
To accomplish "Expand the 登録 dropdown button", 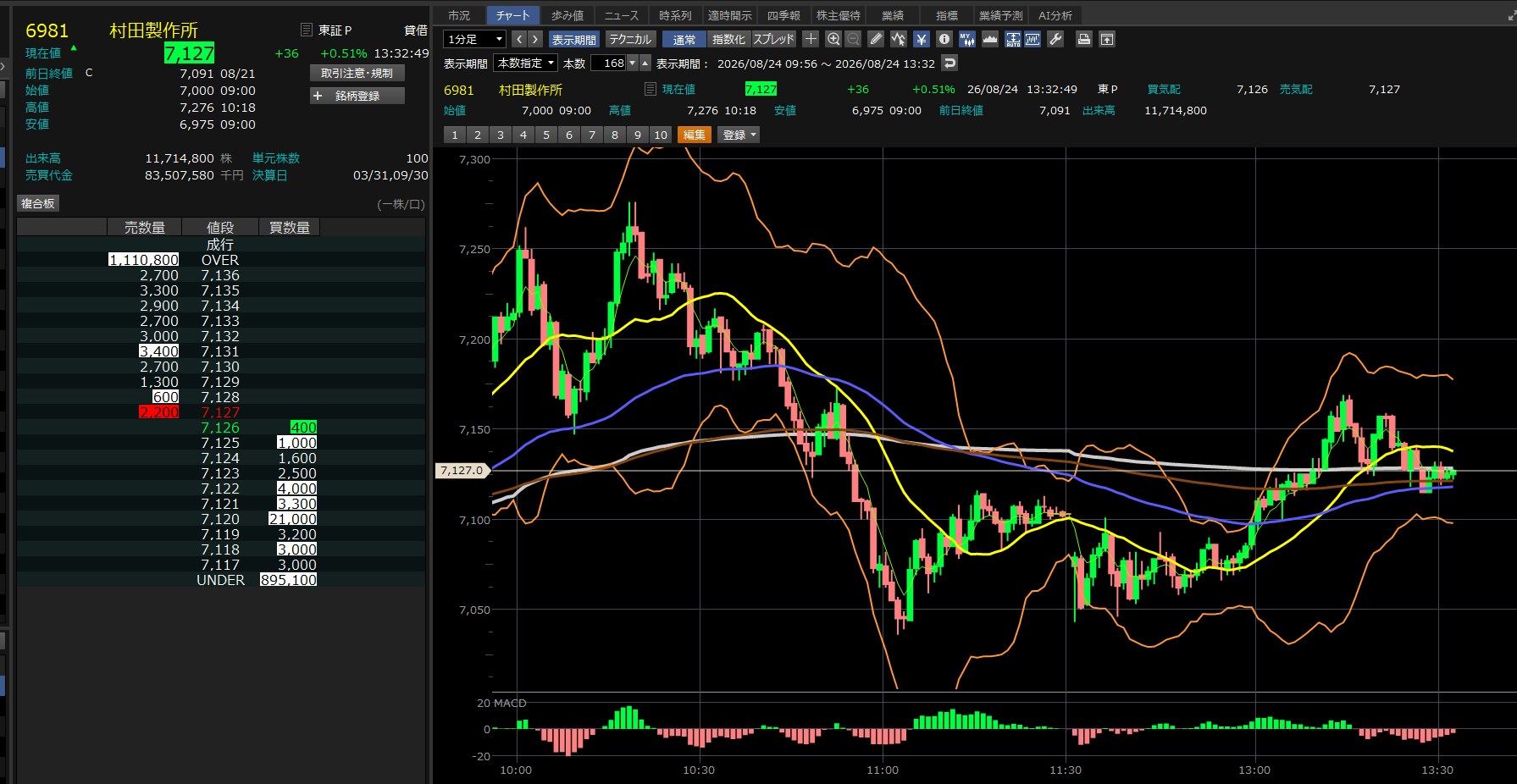I will [x=739, y=135].
